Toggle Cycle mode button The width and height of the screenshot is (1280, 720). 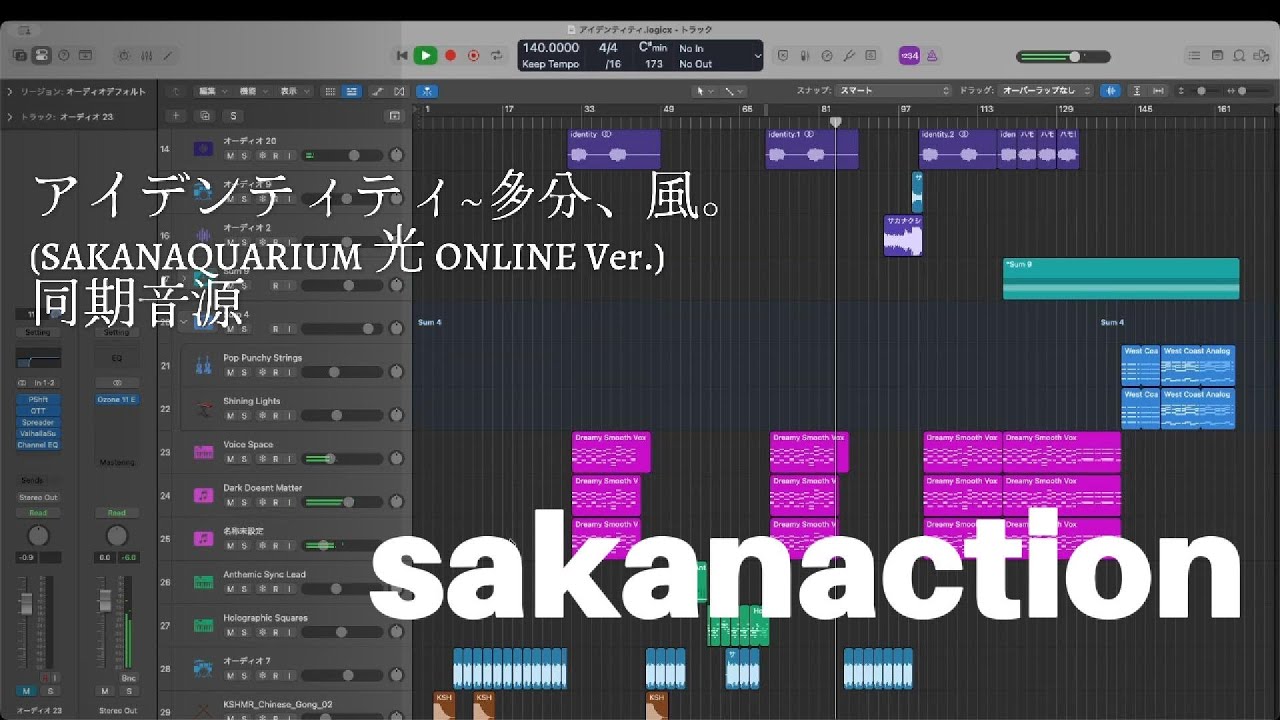(x=497, y=56)
